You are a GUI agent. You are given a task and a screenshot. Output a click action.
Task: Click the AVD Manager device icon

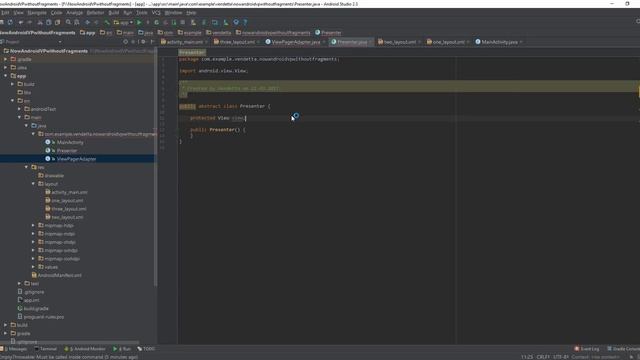point(193,22)
